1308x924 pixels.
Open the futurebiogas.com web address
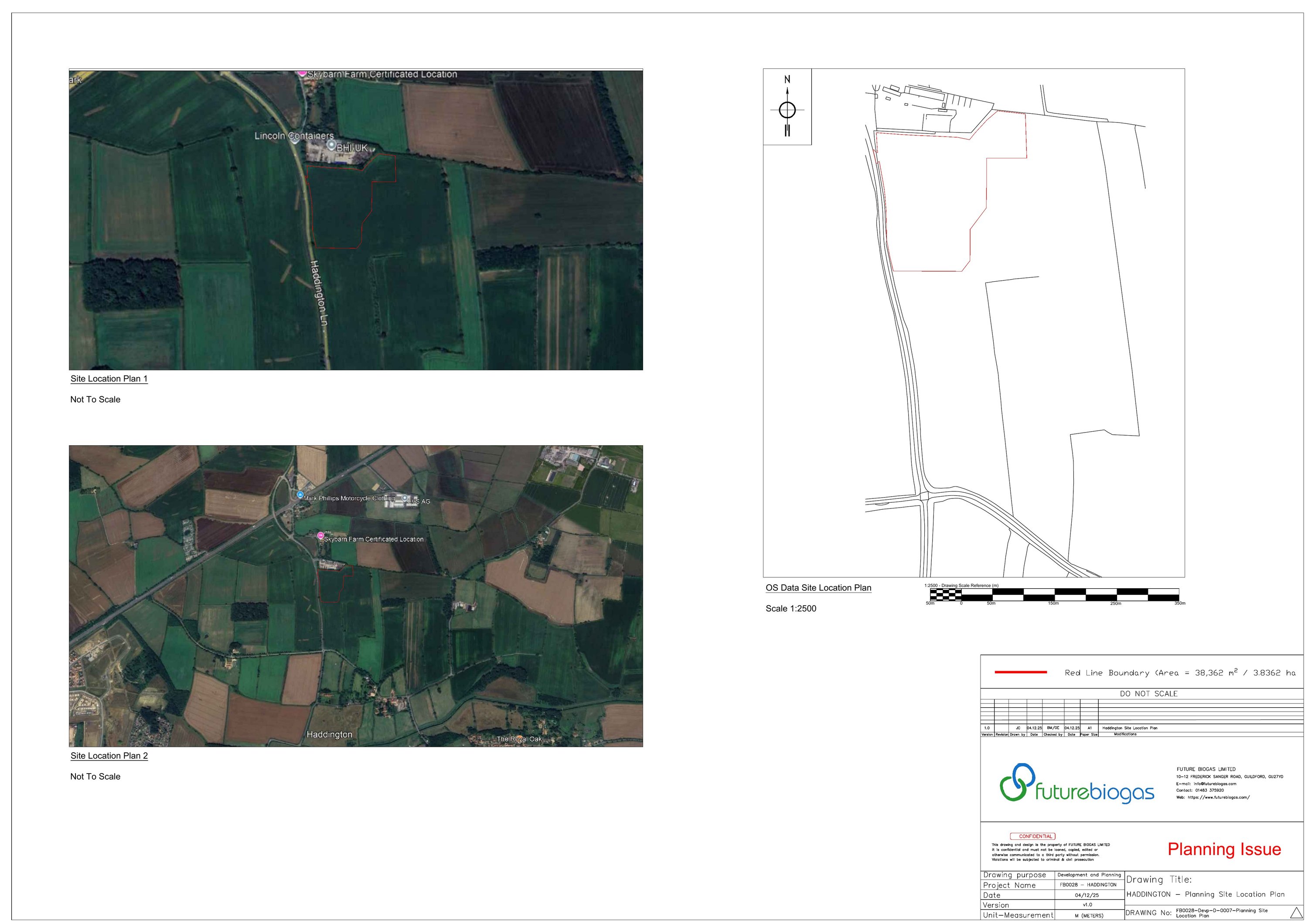1218,798
